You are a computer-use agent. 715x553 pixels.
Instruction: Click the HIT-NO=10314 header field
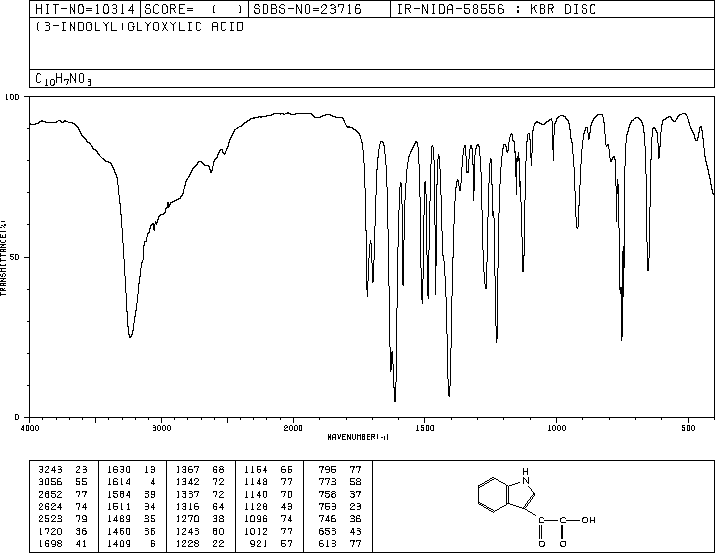pos(85,9)
